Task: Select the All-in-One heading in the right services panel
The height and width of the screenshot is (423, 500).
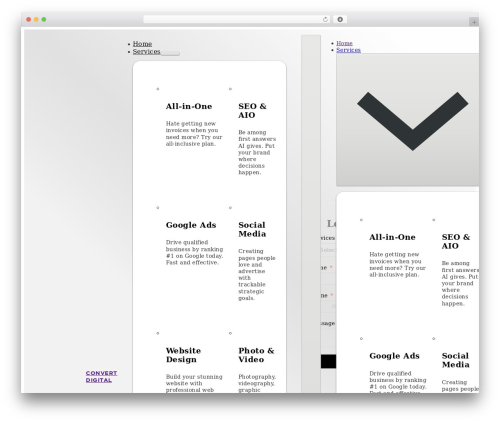Action: 392,237
